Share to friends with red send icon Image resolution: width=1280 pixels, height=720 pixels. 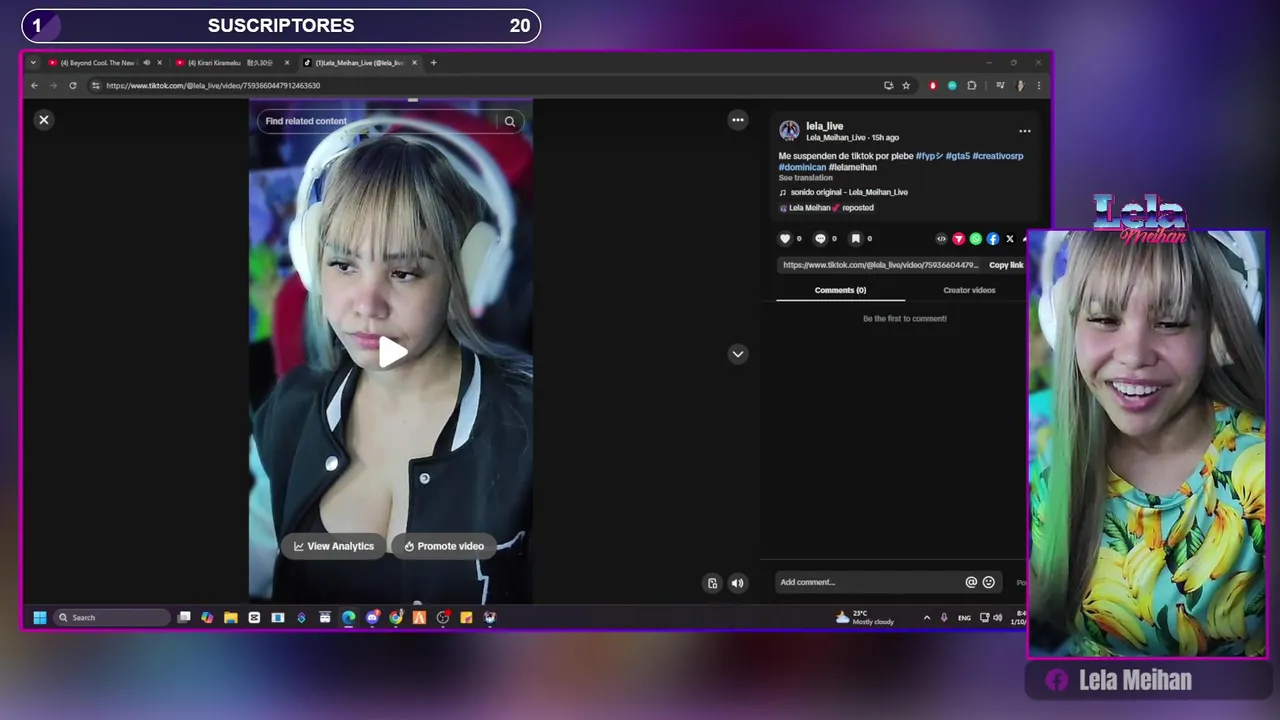tap(958, 239)
